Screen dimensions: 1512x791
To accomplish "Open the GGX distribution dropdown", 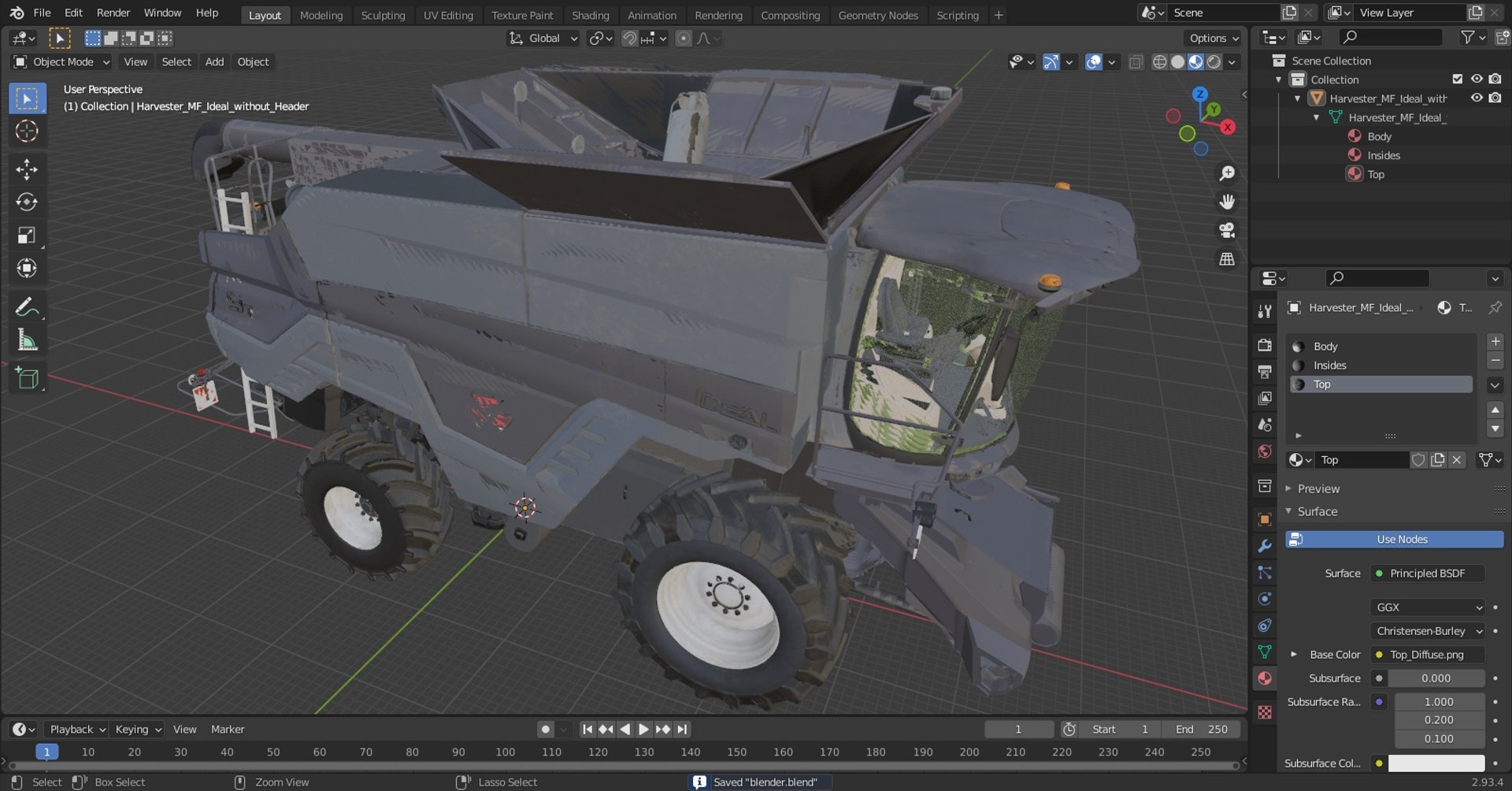I will point(1428,607).
